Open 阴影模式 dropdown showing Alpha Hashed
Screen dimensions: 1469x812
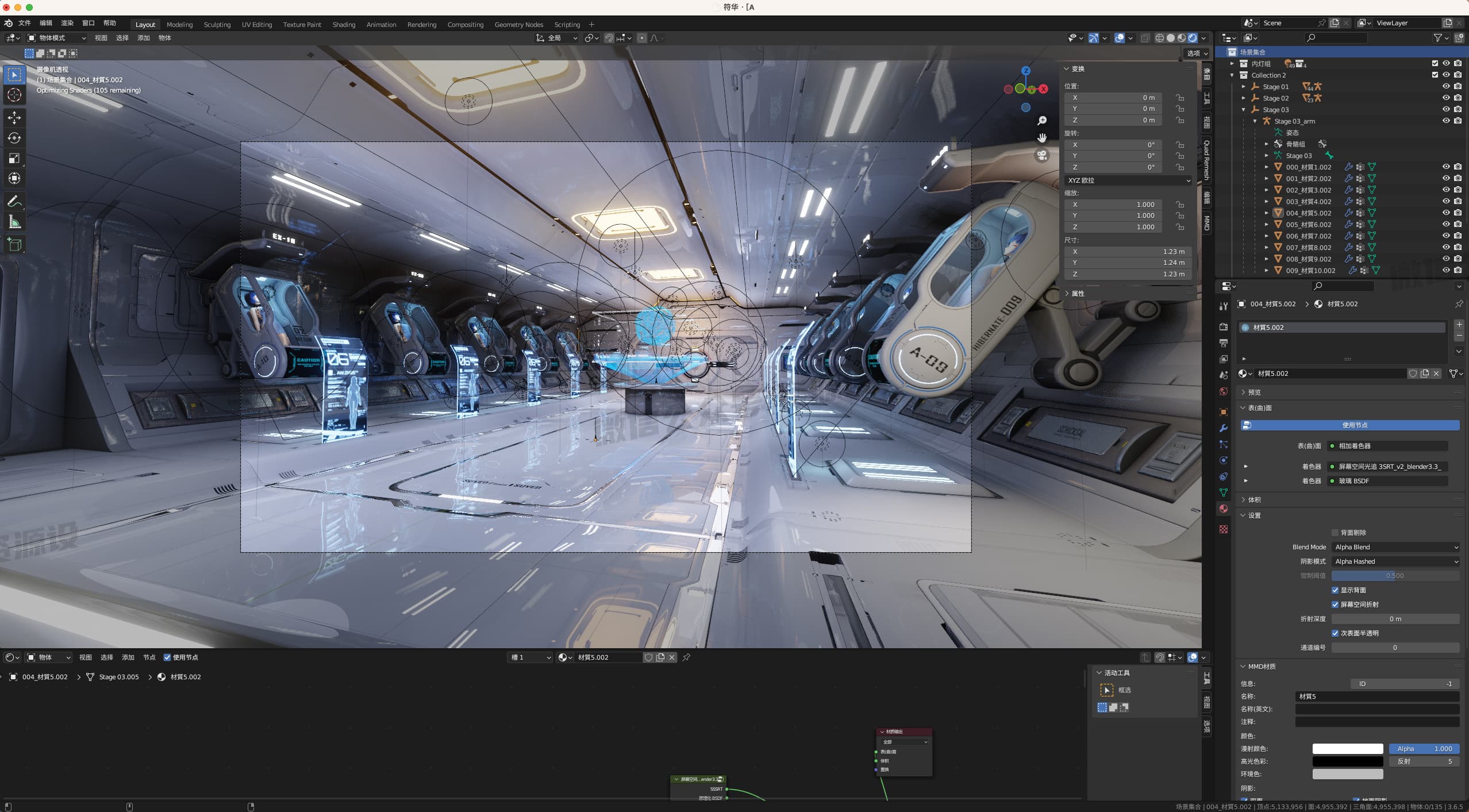pyautogui.click(x=1395, y=561)
